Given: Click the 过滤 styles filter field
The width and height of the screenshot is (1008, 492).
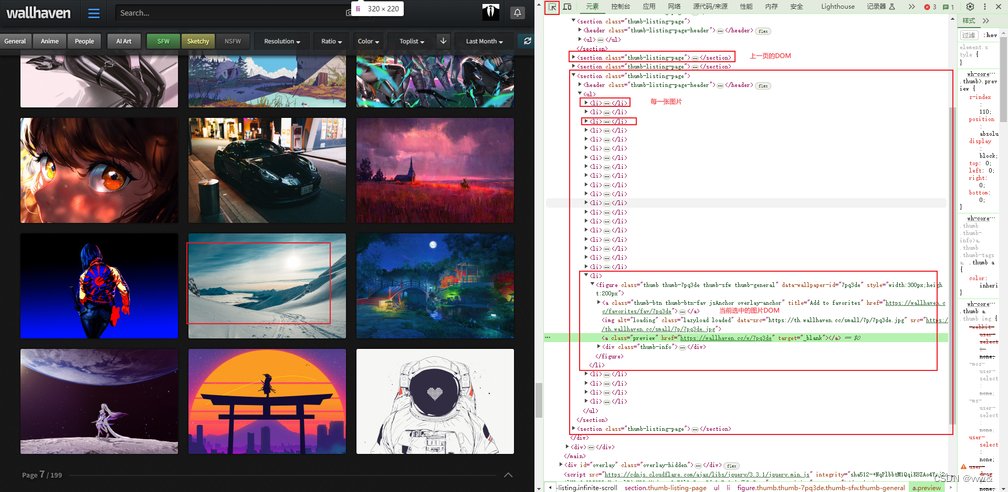Looking at the screenshot, I should (x=970, y=35).
